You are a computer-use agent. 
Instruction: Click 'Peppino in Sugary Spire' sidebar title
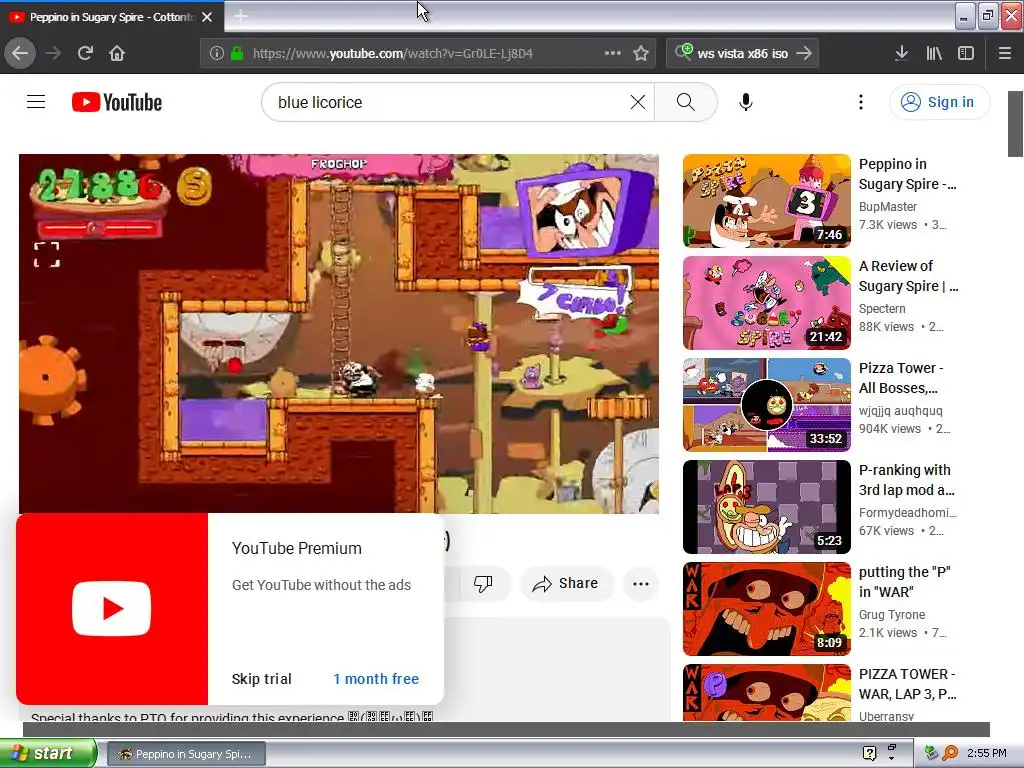pos(907,174)
